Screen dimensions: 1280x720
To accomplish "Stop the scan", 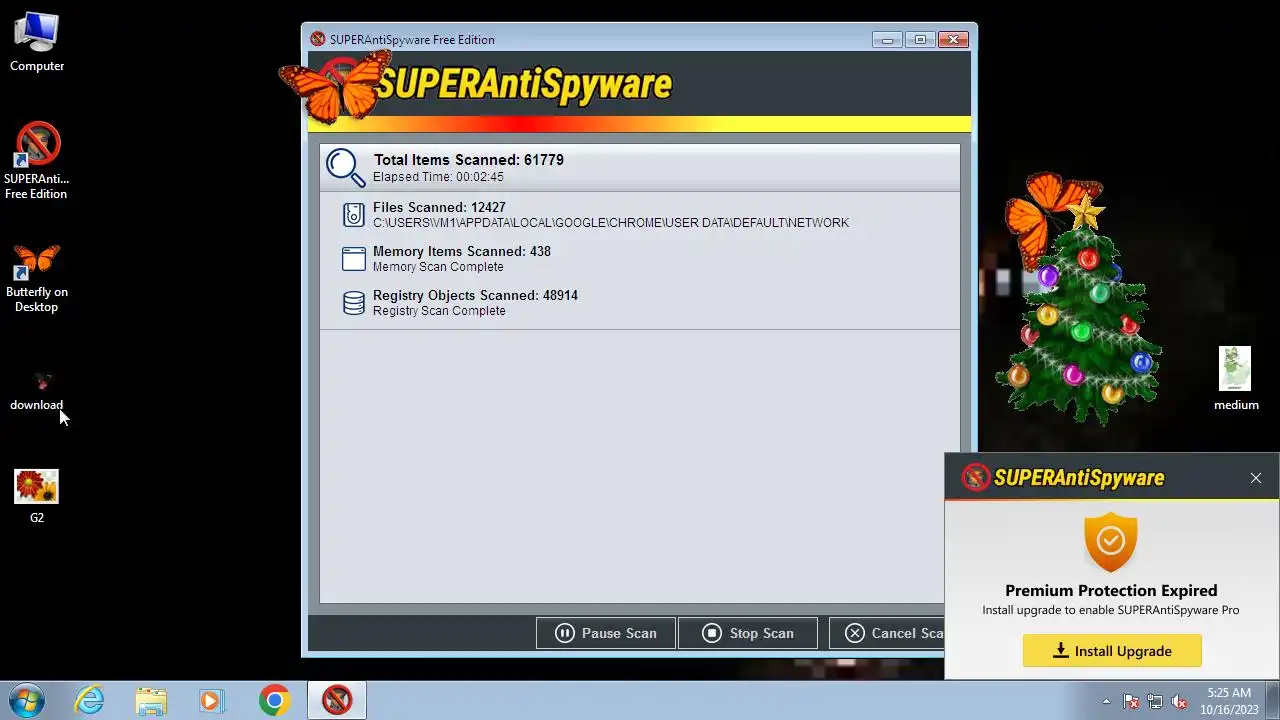I will tap(748, 633).
